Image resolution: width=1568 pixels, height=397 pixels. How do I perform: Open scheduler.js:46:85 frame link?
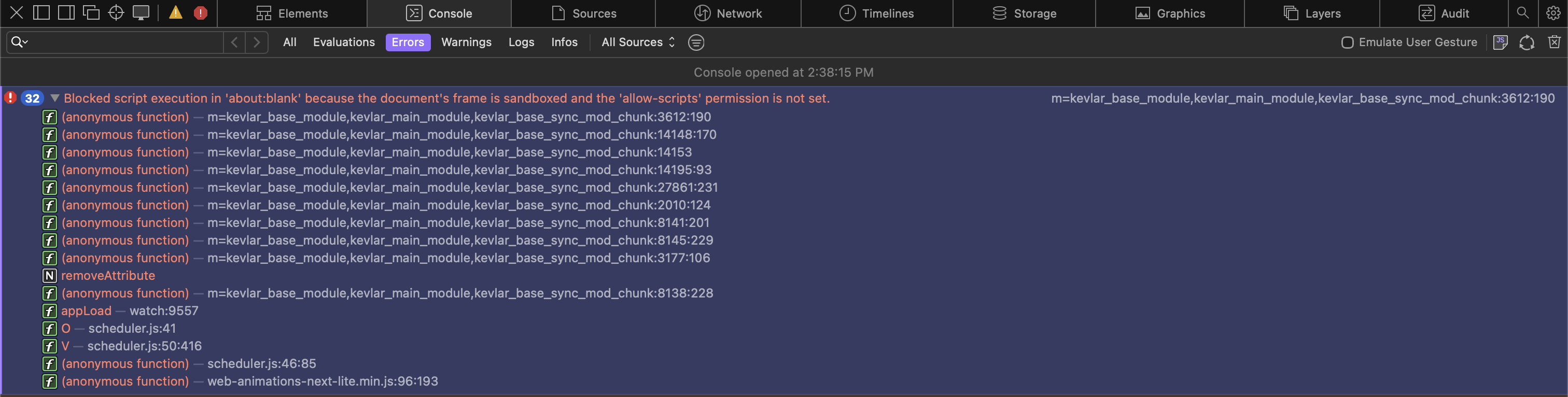pyautogui.click(x=262, y=363)
